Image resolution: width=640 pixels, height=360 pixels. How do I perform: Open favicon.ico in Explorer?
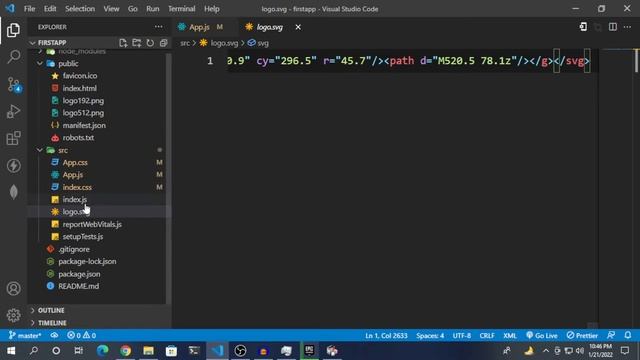[x=80, y=76]
